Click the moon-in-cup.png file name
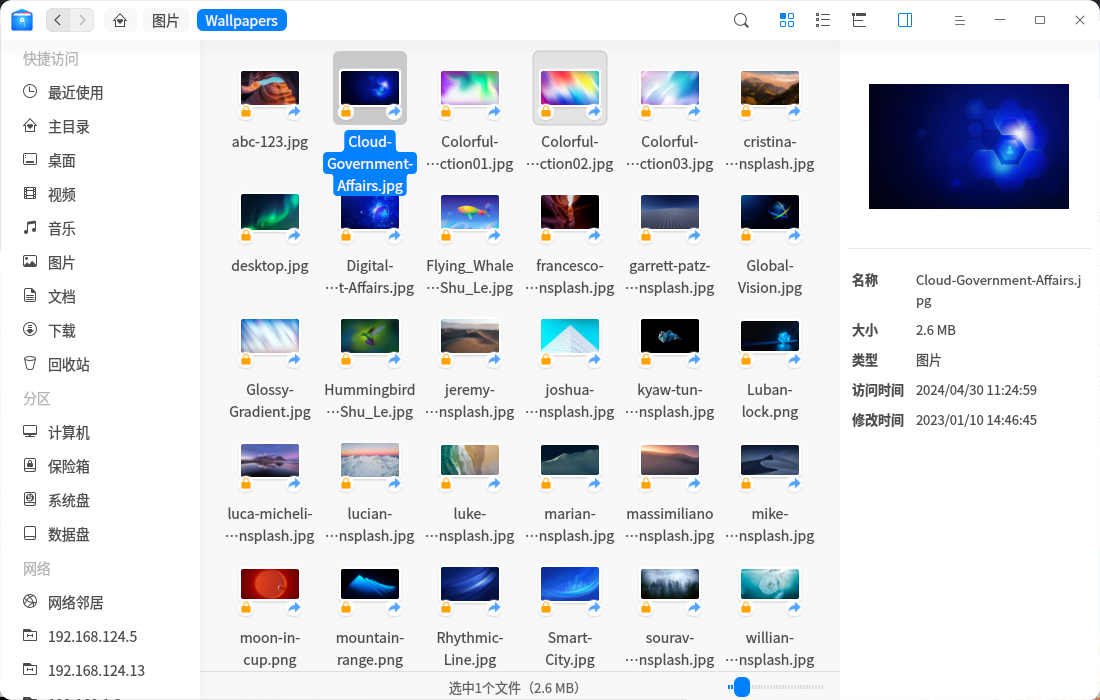Screen dimensions: 1100x700 click(270, 649)
